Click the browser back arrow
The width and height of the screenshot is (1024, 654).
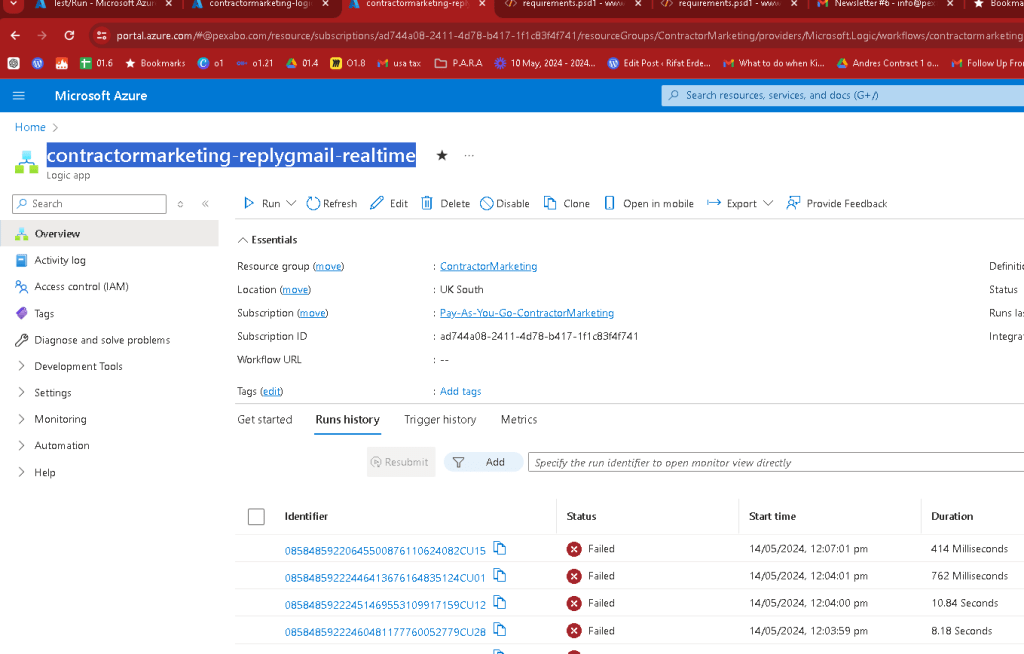[15, 35]
